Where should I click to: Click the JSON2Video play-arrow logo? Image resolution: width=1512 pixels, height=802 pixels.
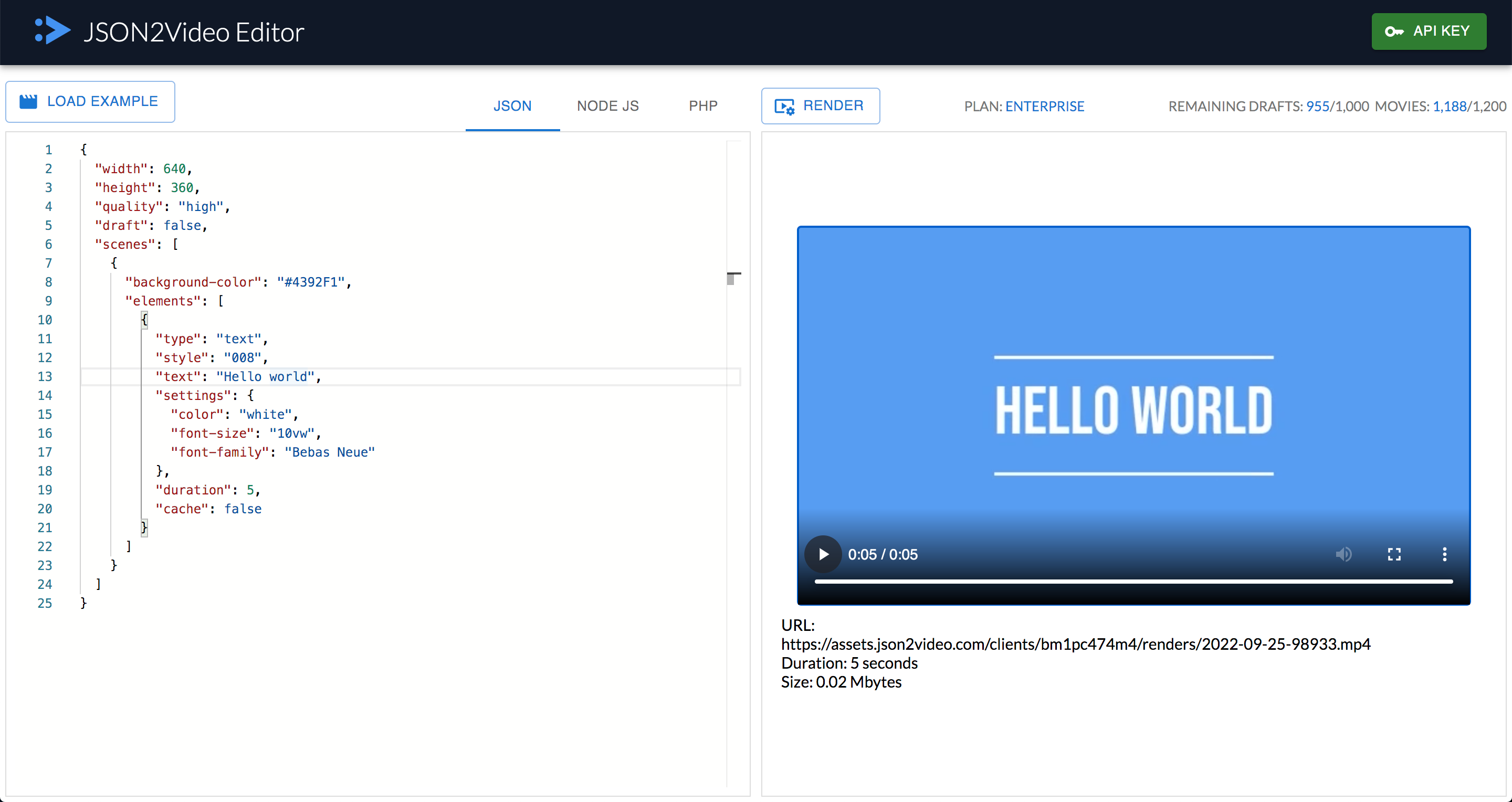(x=52, y=30)
